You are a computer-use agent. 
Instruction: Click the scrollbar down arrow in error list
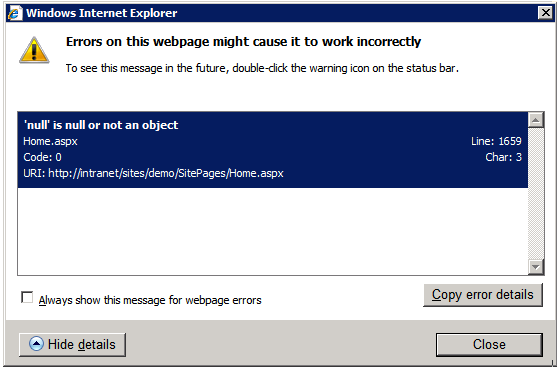point(536,267)
